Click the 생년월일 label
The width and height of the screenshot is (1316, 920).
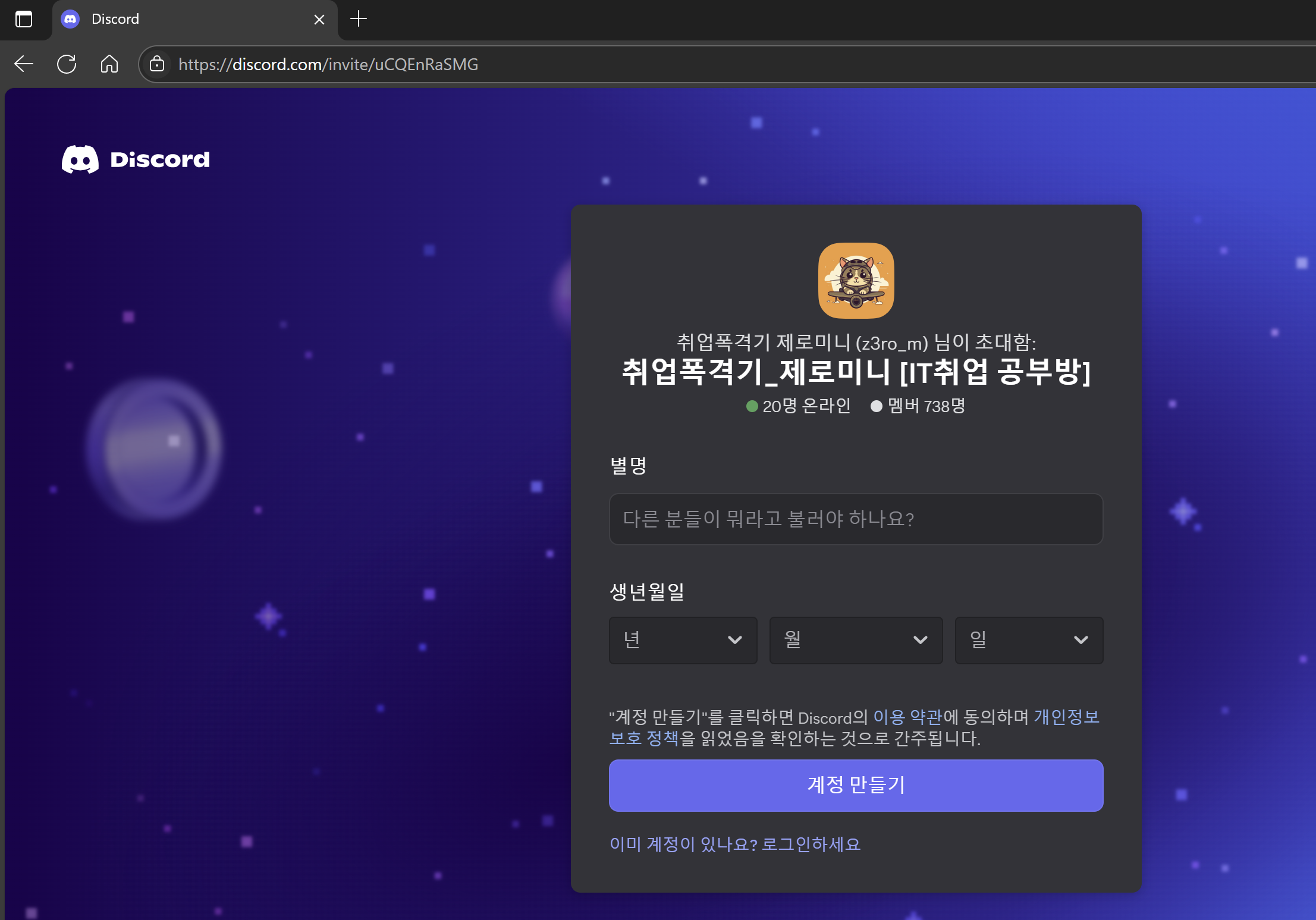(647, 591)
